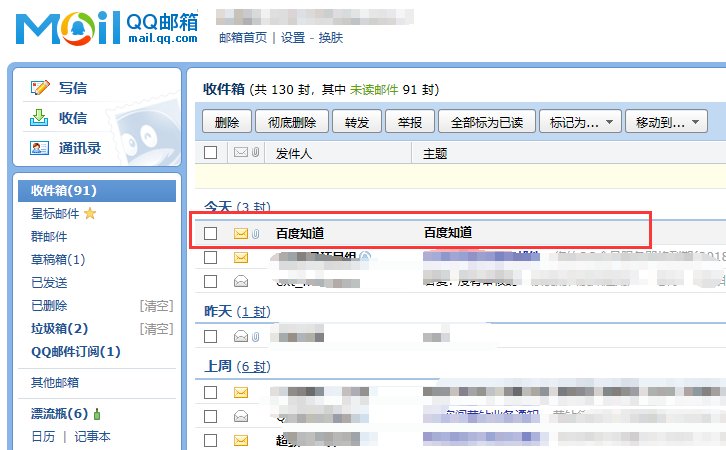Screen dimensions: 726x450
Task: Click the green bottle icon next to 漂流瓶
Action: click(97, 413)
